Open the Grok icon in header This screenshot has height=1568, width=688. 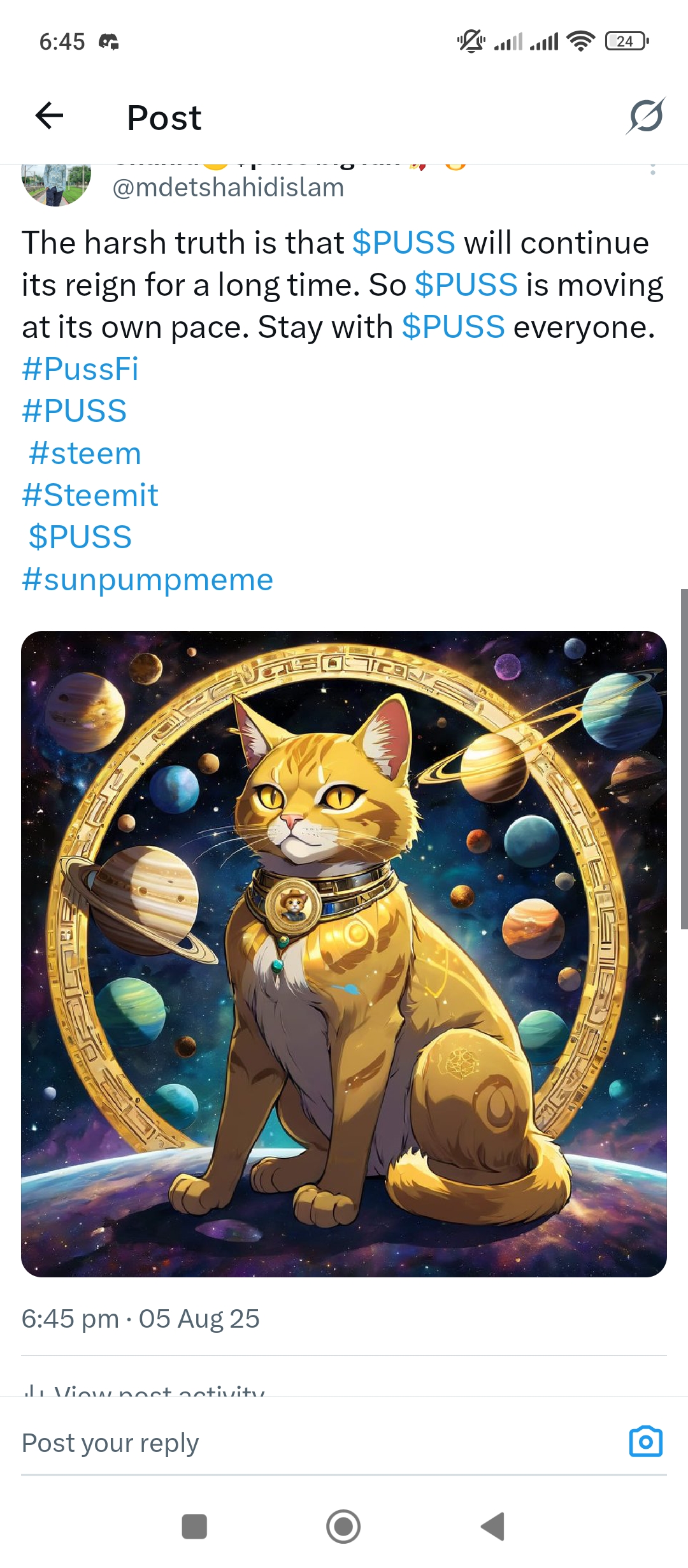click(646, 116)
